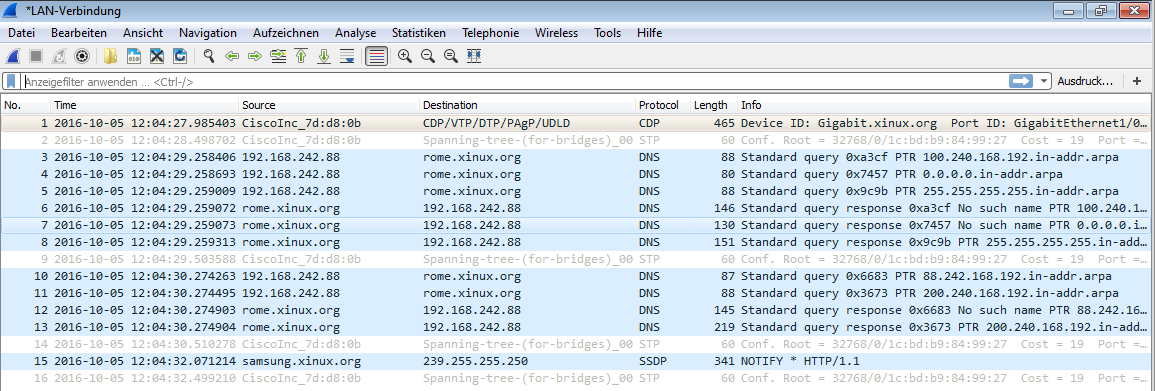Open the Aufzeichnen menu
The width and height of the screenshot is (1155, 391).
click(x=286, y=33)
